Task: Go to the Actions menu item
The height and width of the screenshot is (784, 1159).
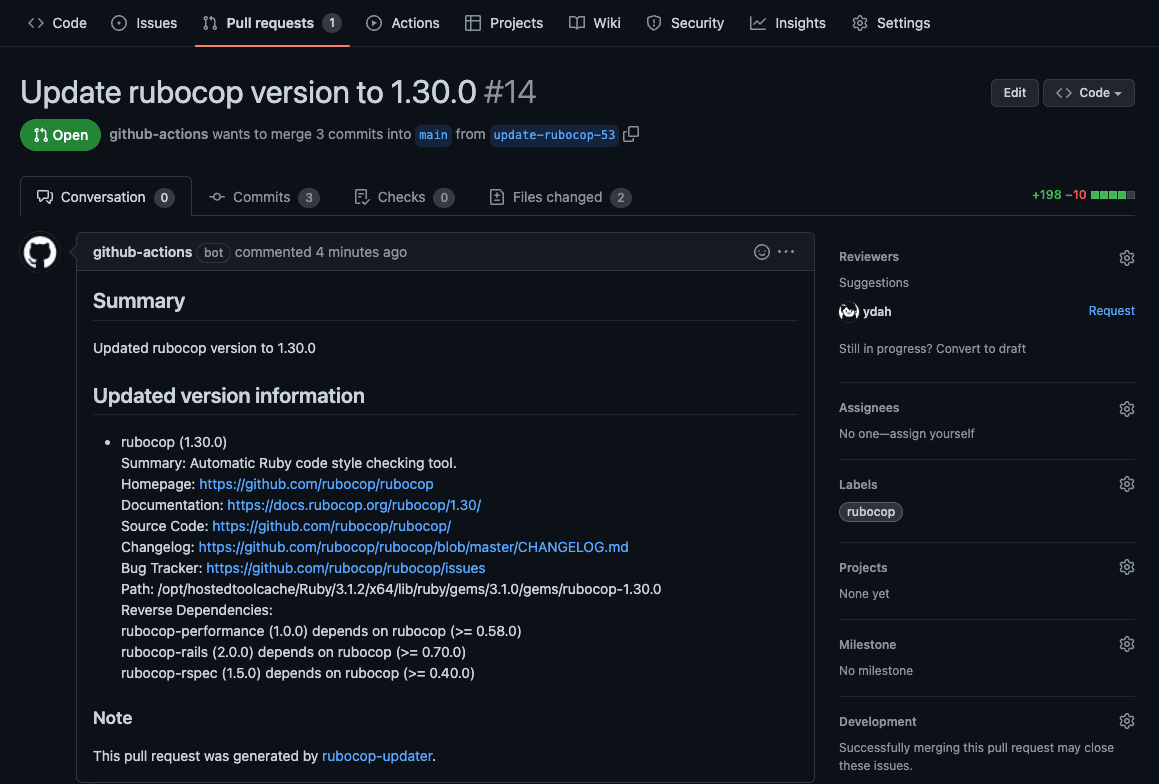Action: (403, 23)
